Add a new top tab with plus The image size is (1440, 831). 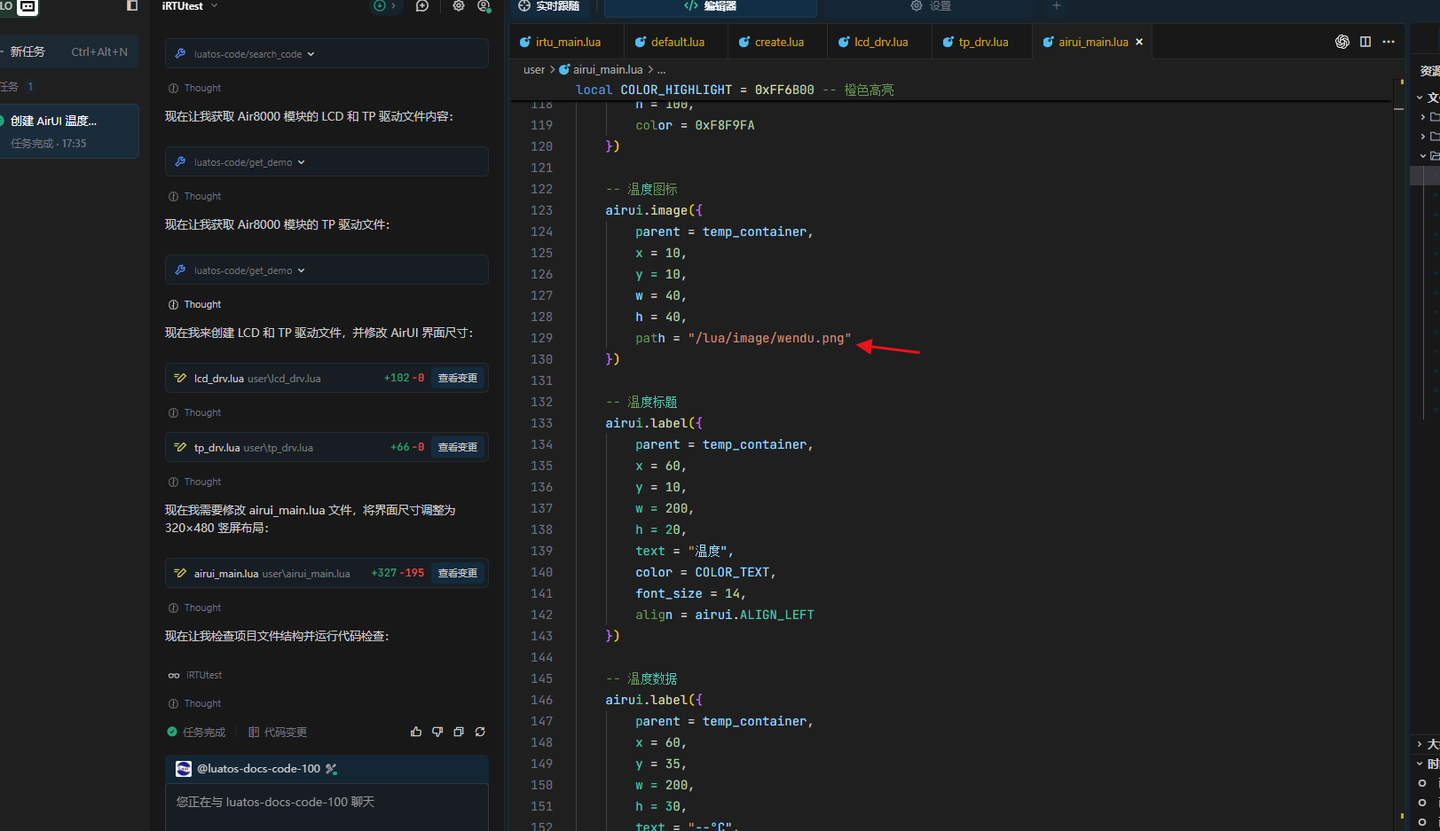coord(1056,6)
